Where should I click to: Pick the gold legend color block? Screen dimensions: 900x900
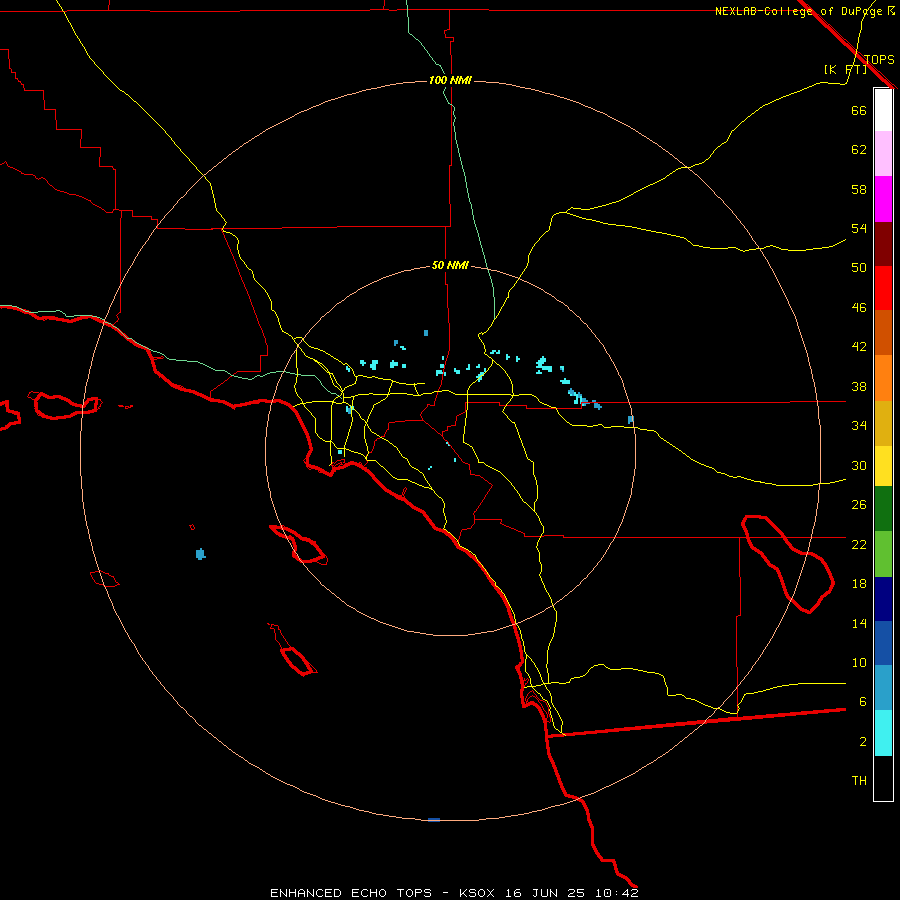(x=883, y=423)
